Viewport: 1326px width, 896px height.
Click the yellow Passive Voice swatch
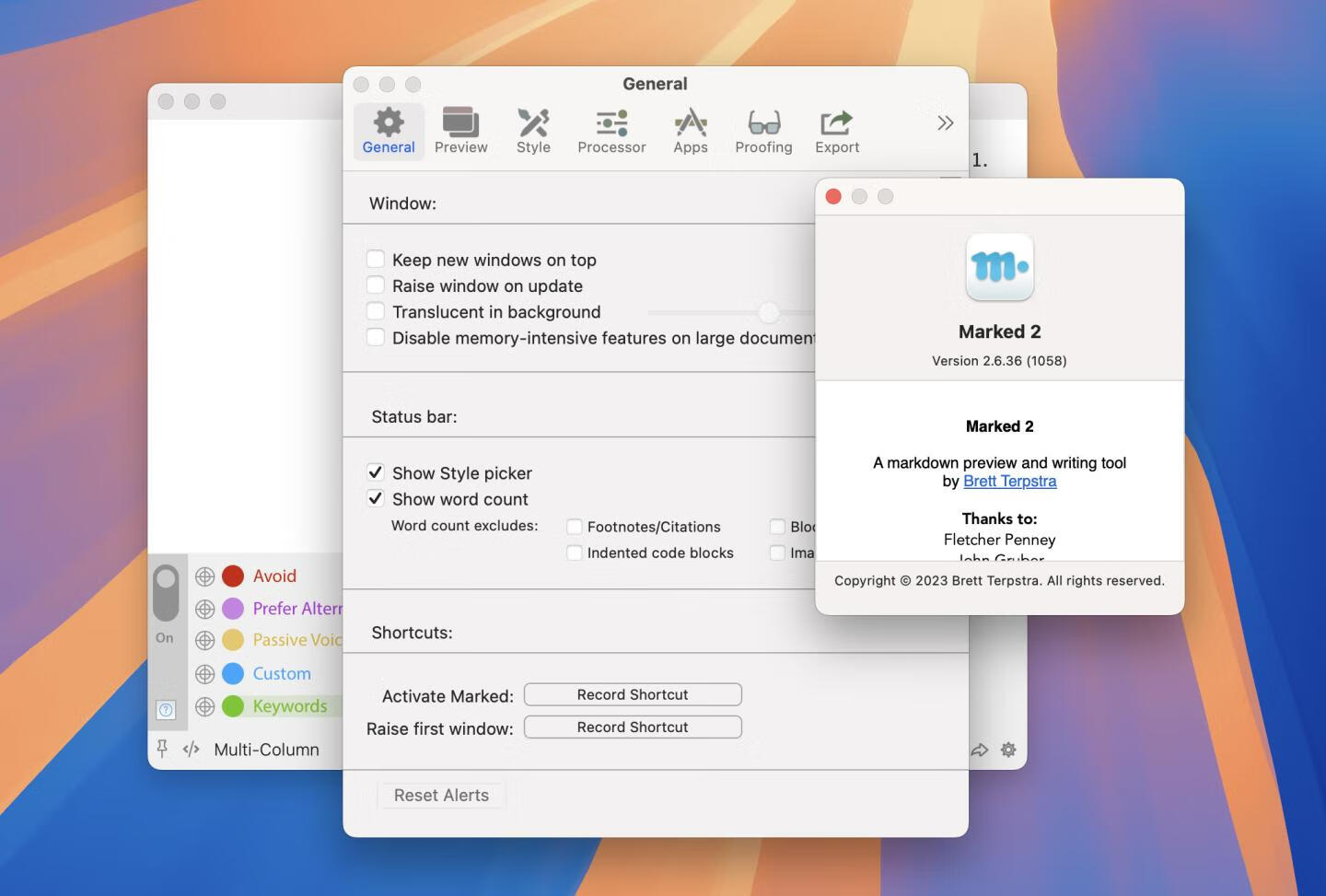click(233, 640)
